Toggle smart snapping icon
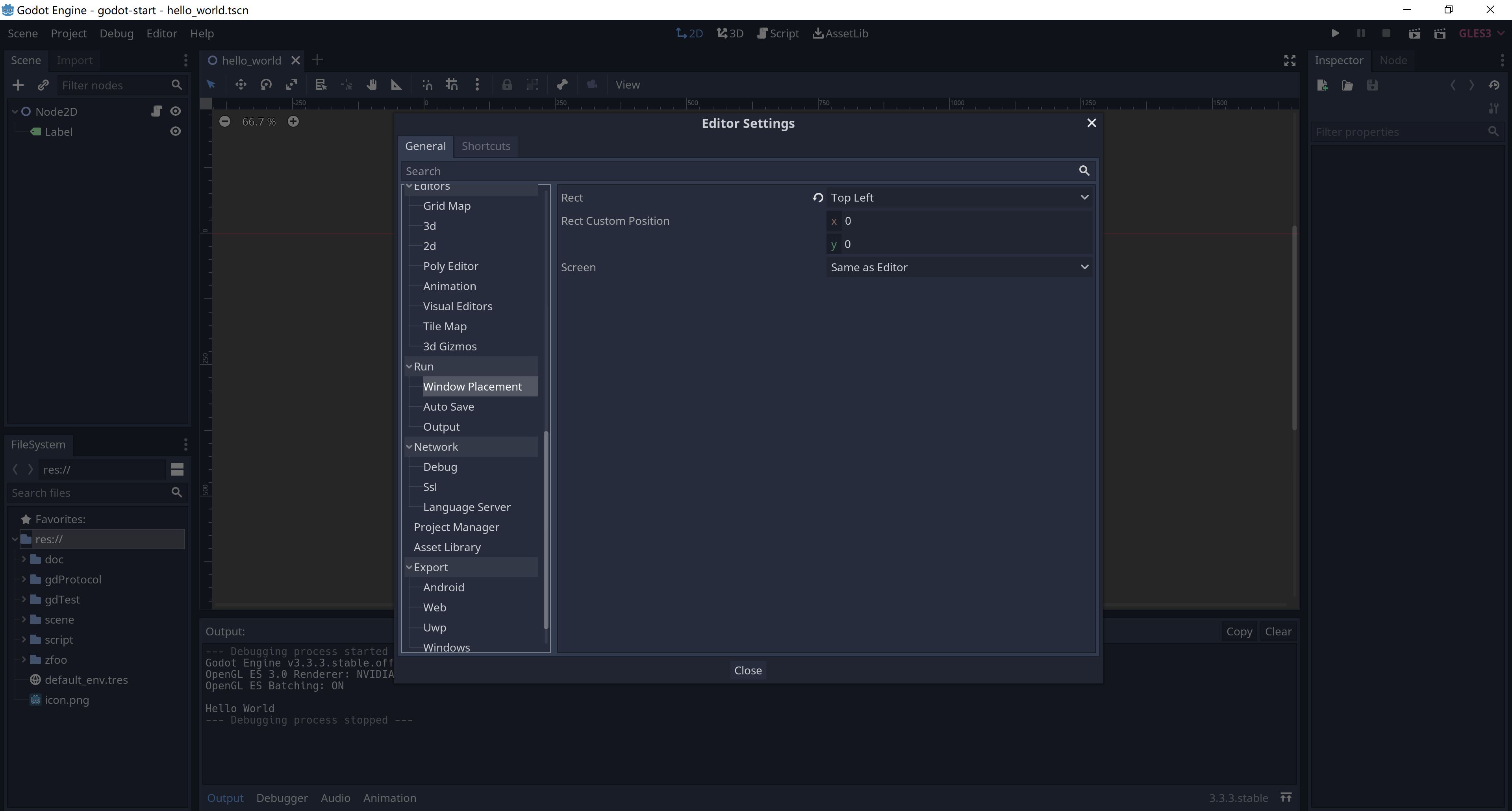The height and width of the screenshot is (811, 1512). tap(427, 85)
